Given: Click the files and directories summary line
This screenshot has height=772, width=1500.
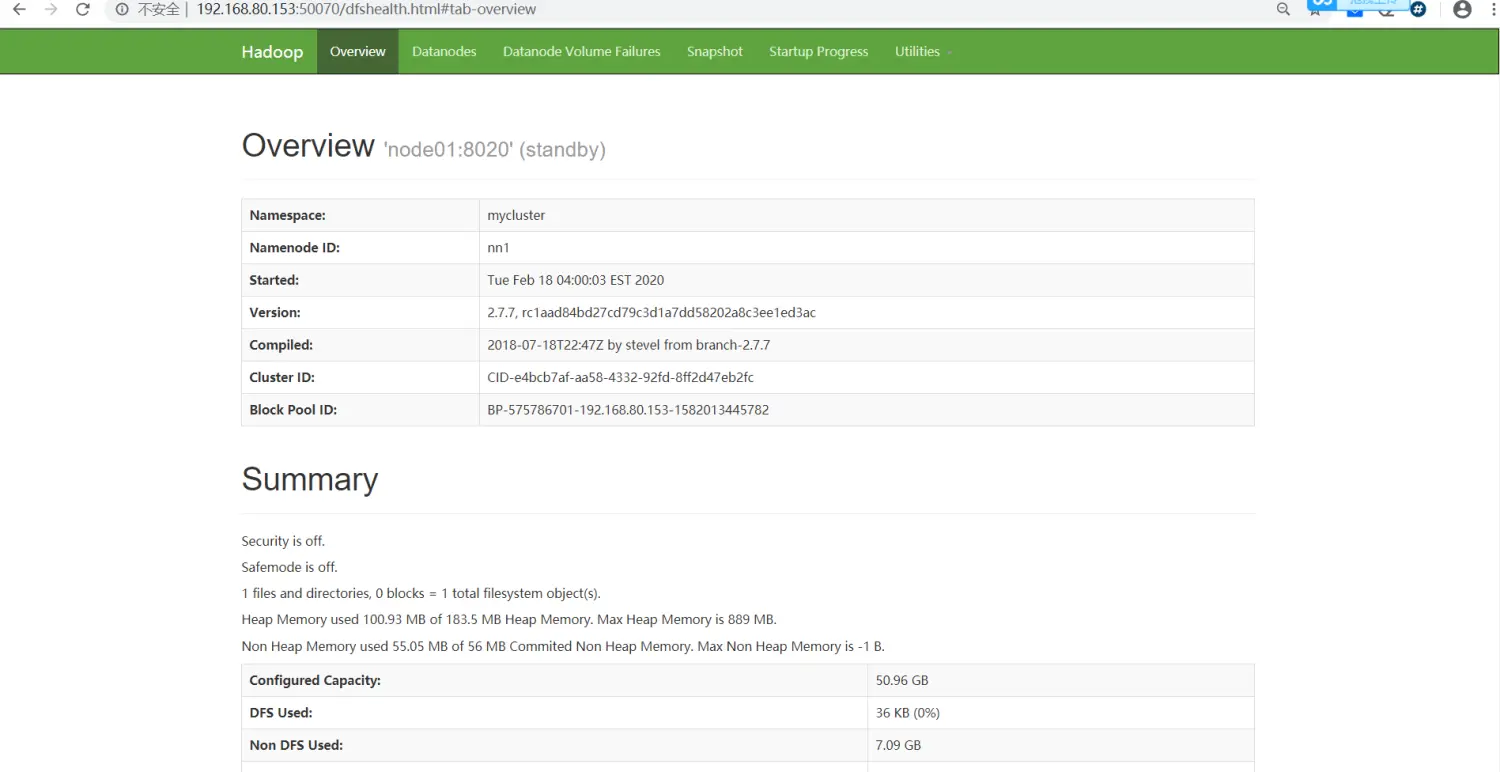Looking at the screenshot, I should pyautogui.click(x=421, y=594).
